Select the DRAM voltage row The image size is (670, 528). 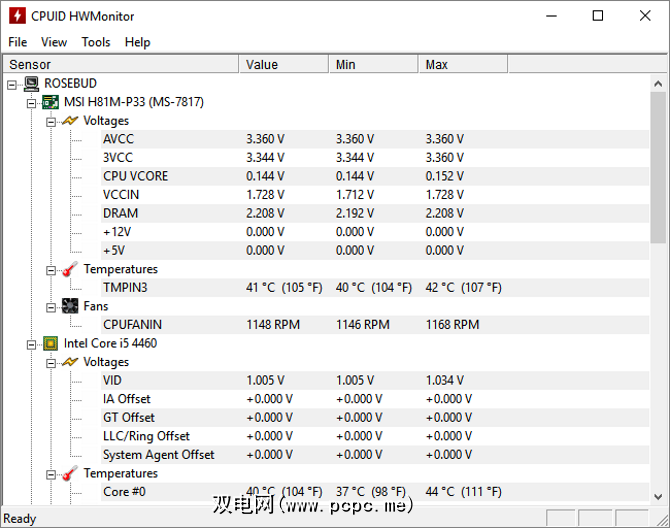pyautogui.click(x=375, y=213)
